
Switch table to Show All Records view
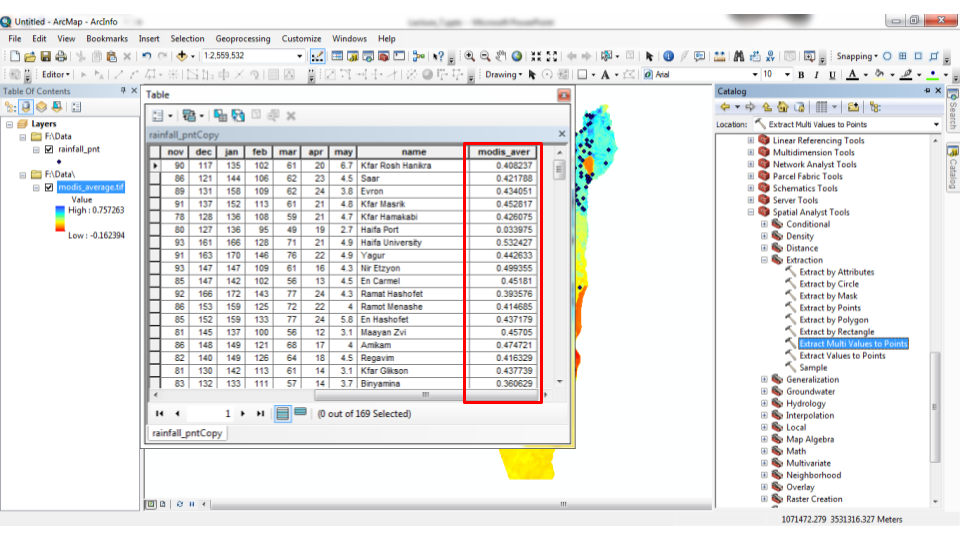tap(282, 414)
